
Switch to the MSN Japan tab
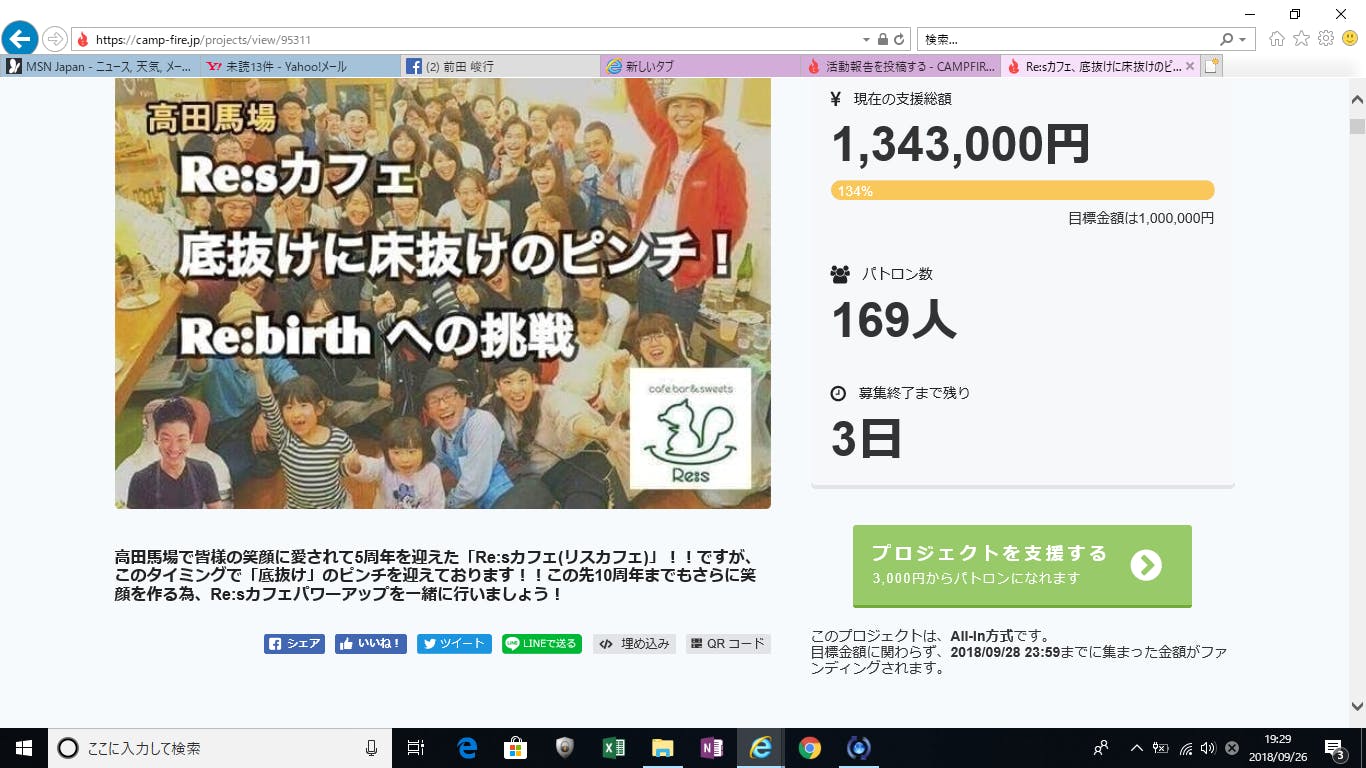[x=100, y=67]
